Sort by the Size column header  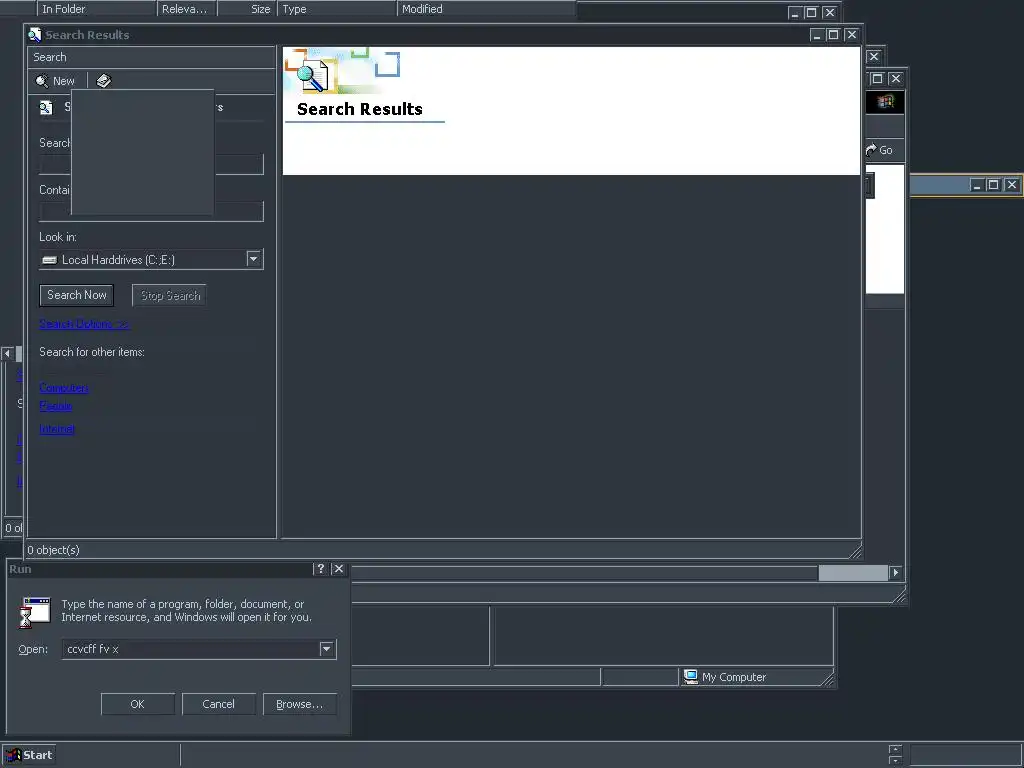click(248, 9)
